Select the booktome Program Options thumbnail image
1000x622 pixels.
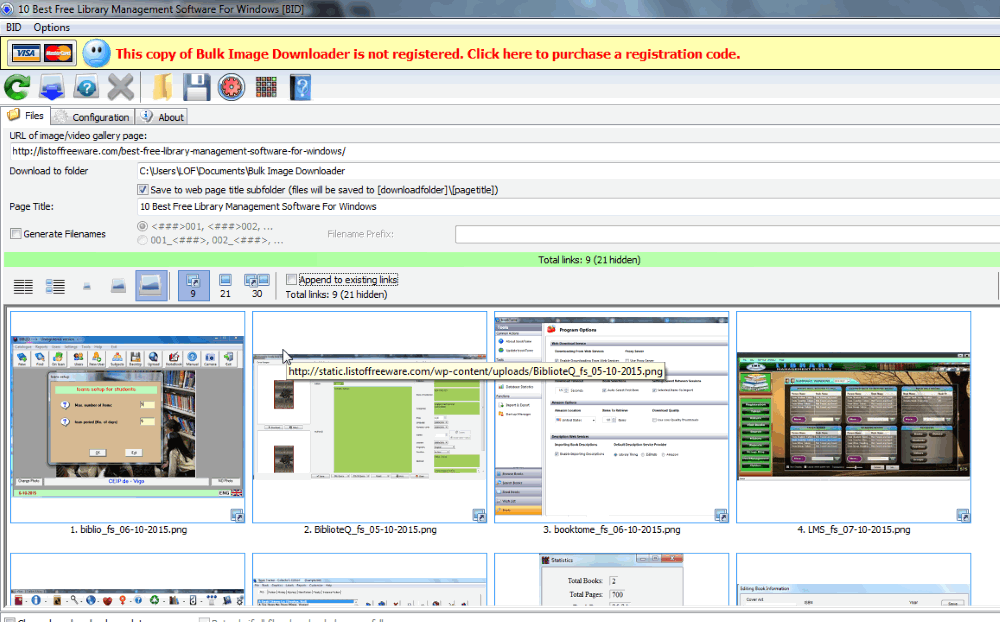click(612, 417)
